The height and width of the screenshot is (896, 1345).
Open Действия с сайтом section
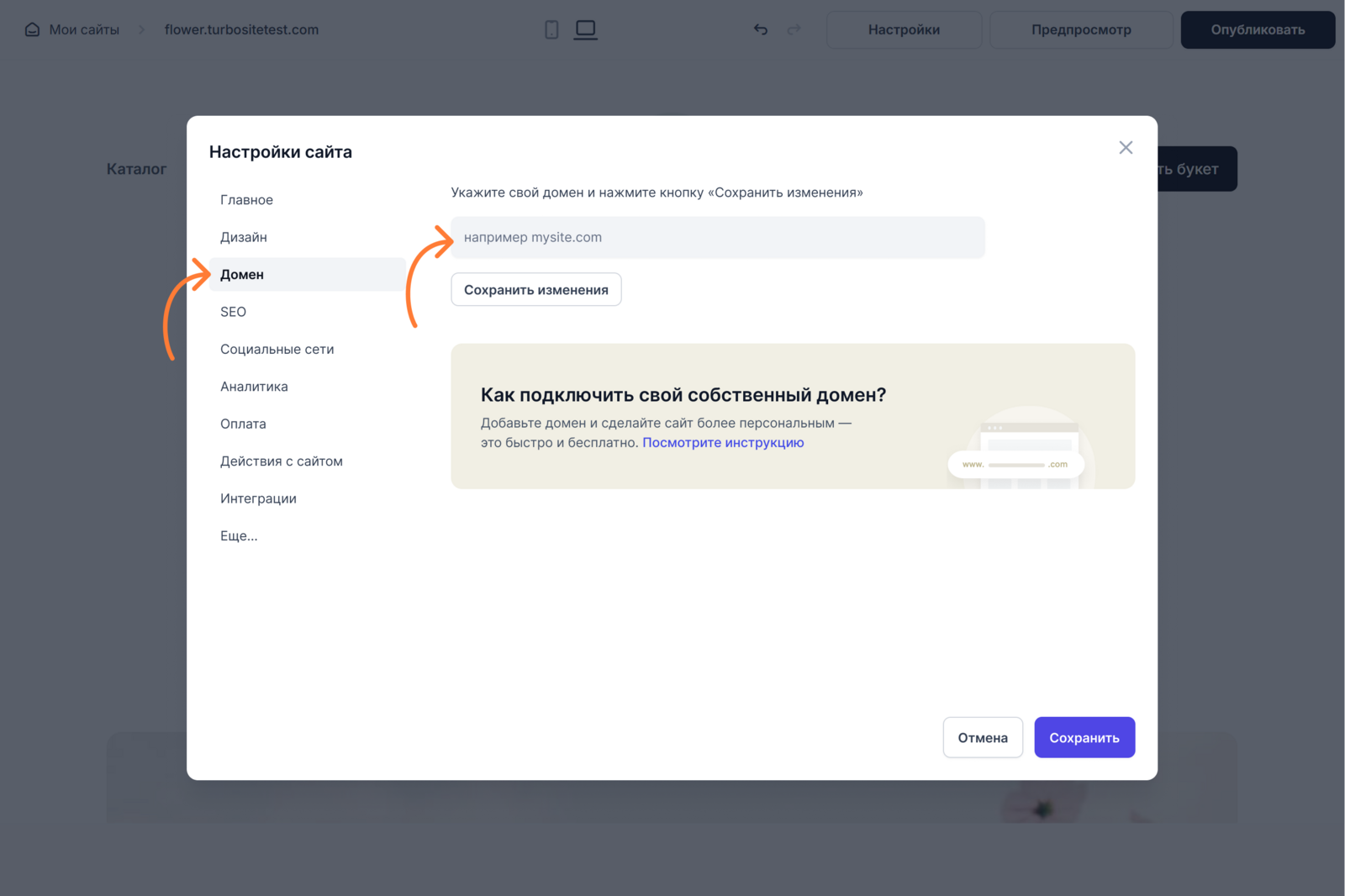pyautogui.click(x=281, y=461)
